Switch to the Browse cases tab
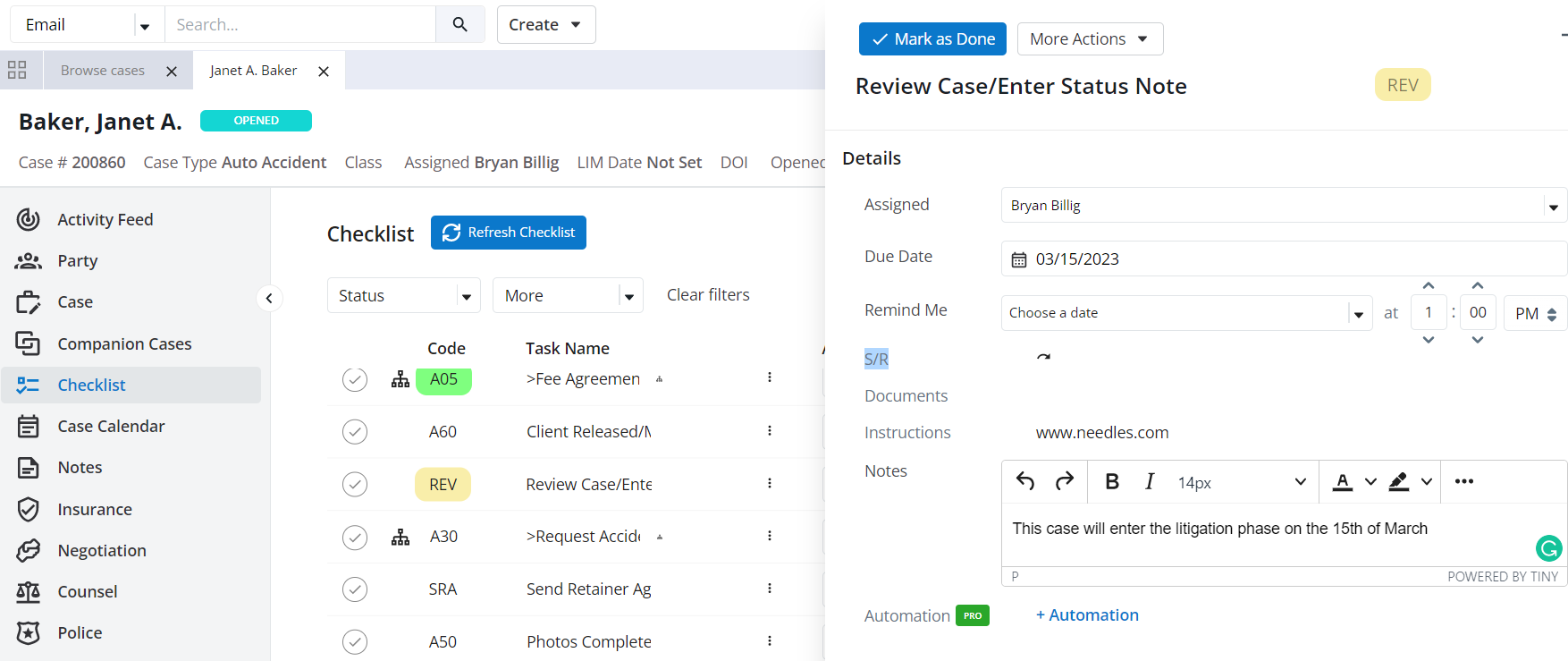1568x661 pixels. (103, 71)
